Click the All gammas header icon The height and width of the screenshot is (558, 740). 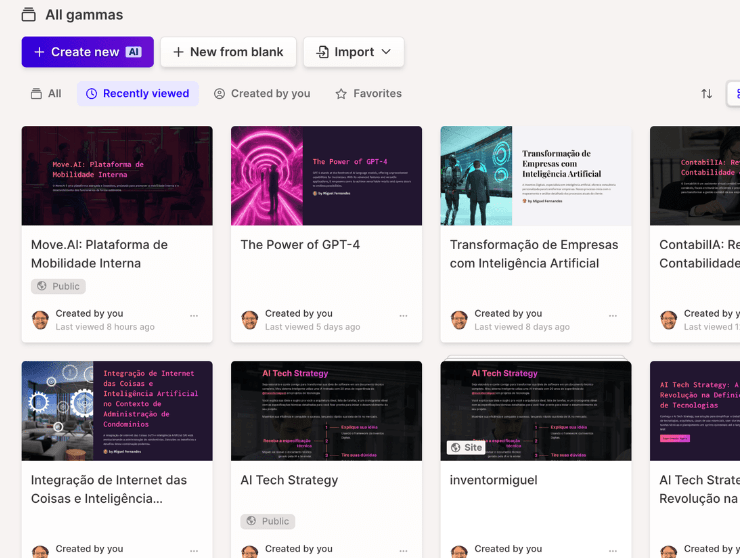(29, 15)
